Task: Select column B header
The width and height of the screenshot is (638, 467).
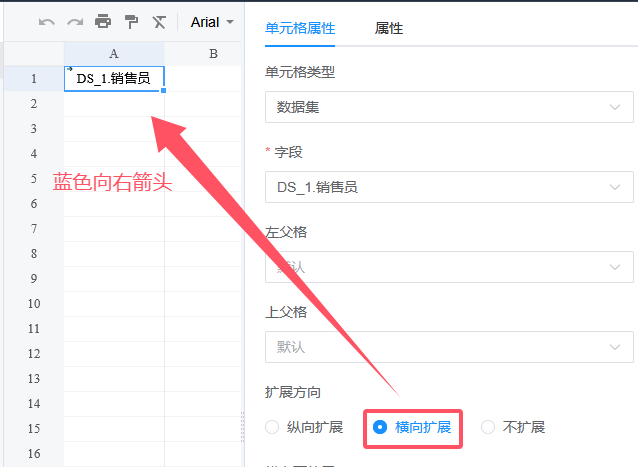Action: coord(212,54)
